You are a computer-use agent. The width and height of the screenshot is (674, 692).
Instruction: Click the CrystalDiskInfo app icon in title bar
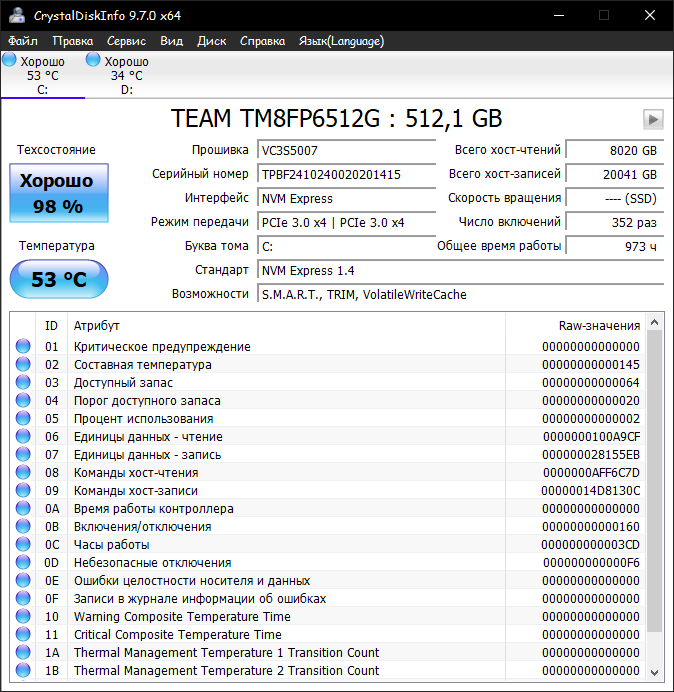17,15
